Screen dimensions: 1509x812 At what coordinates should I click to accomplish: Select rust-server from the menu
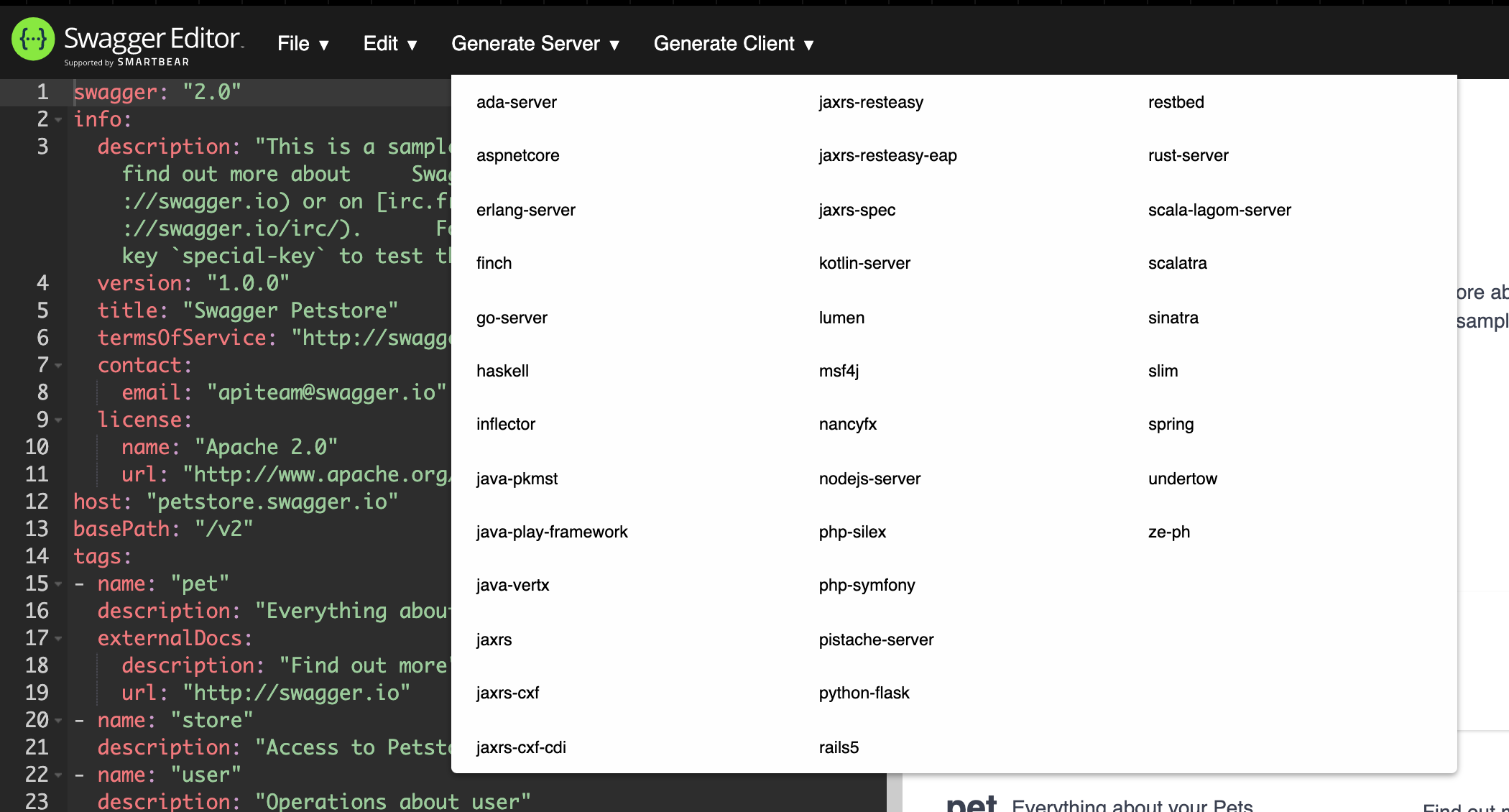1188,155
